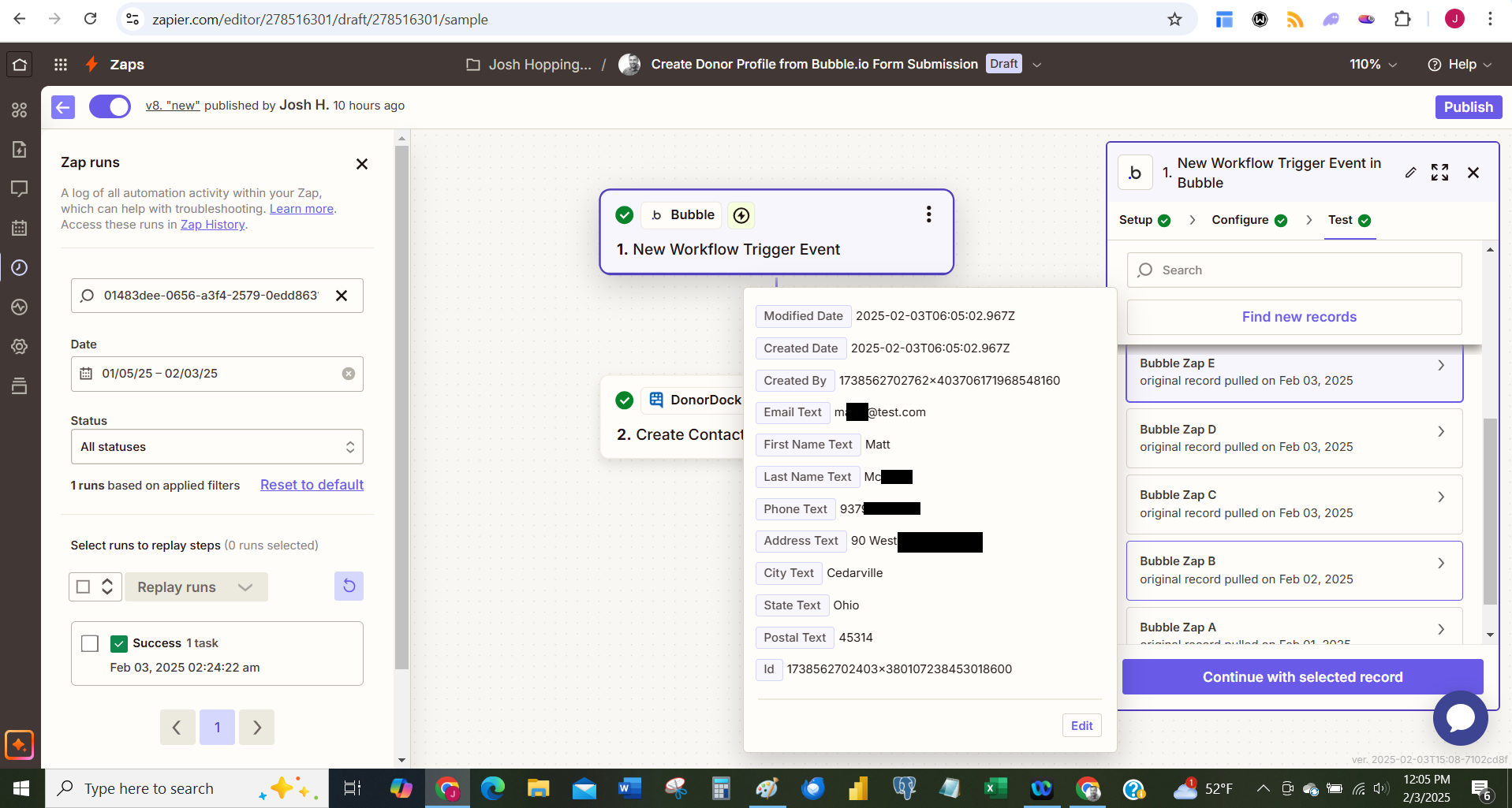Open the Learn more link
The image size is (1512, 808).
point(301,209)
